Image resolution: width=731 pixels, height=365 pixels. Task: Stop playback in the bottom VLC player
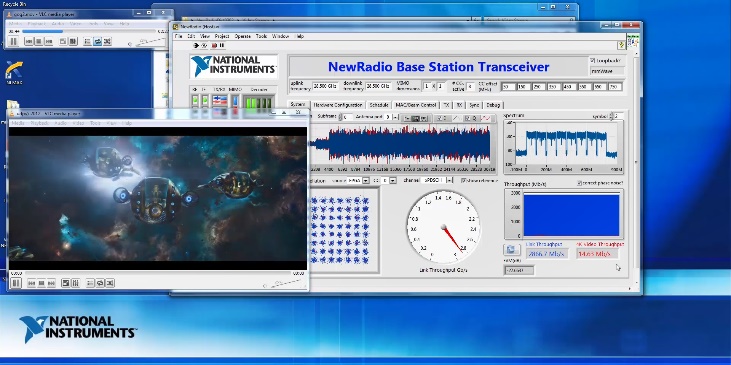point(41,283)
